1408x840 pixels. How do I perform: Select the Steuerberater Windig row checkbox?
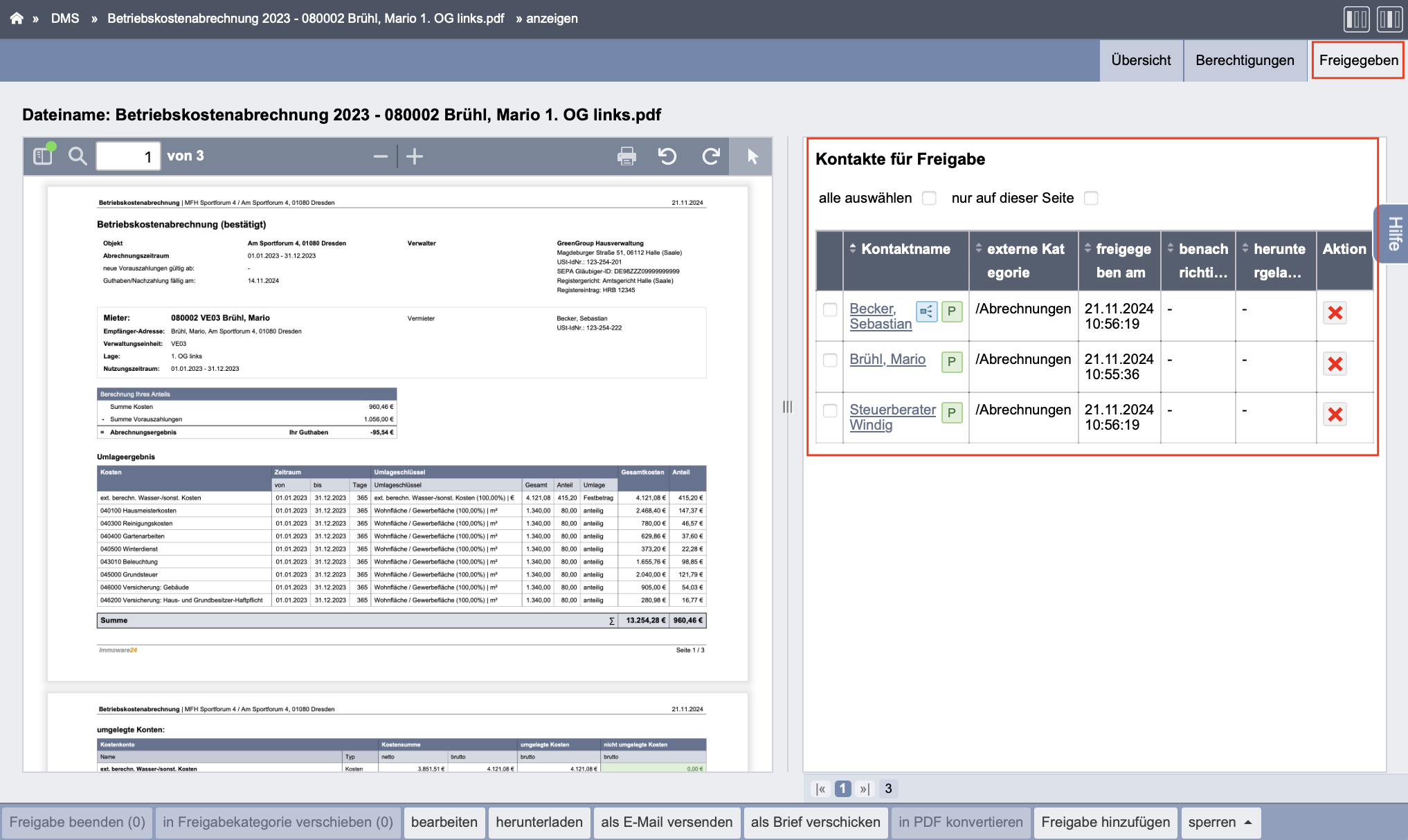830,410
